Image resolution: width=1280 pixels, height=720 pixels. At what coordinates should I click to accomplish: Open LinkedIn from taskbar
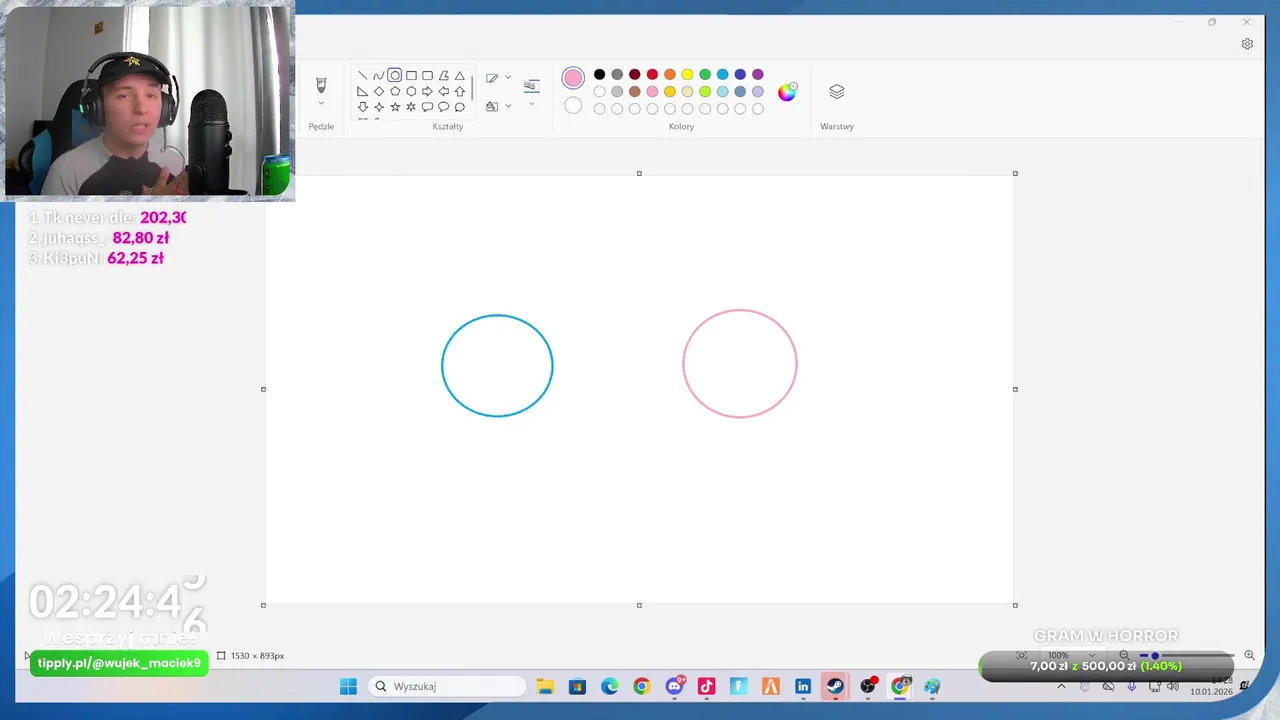coord(802,686)
